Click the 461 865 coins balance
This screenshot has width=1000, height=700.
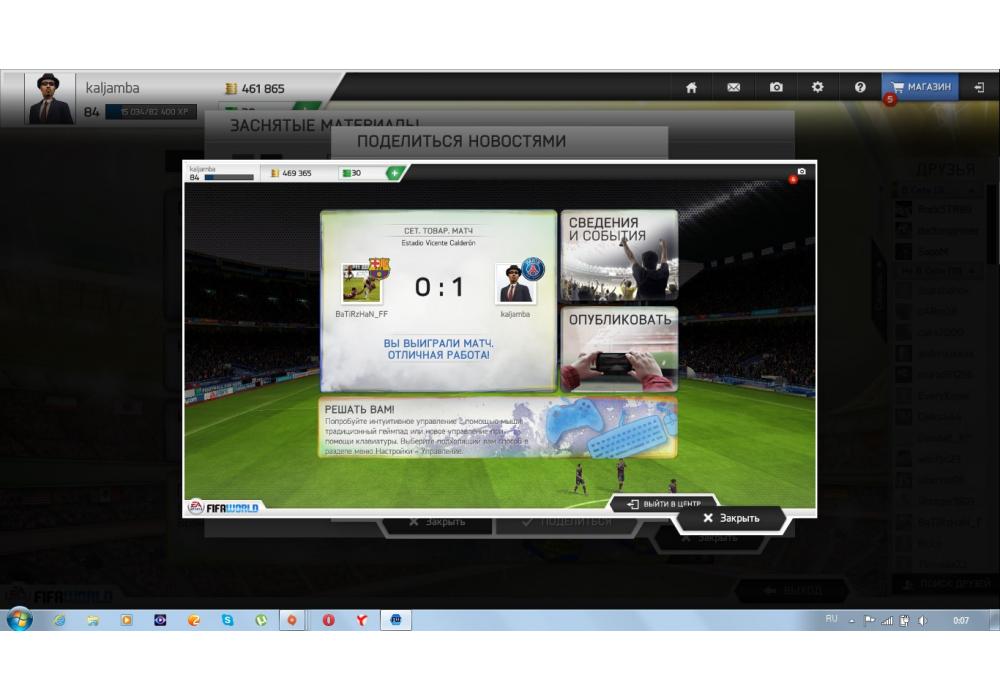(x=255, y=89)
